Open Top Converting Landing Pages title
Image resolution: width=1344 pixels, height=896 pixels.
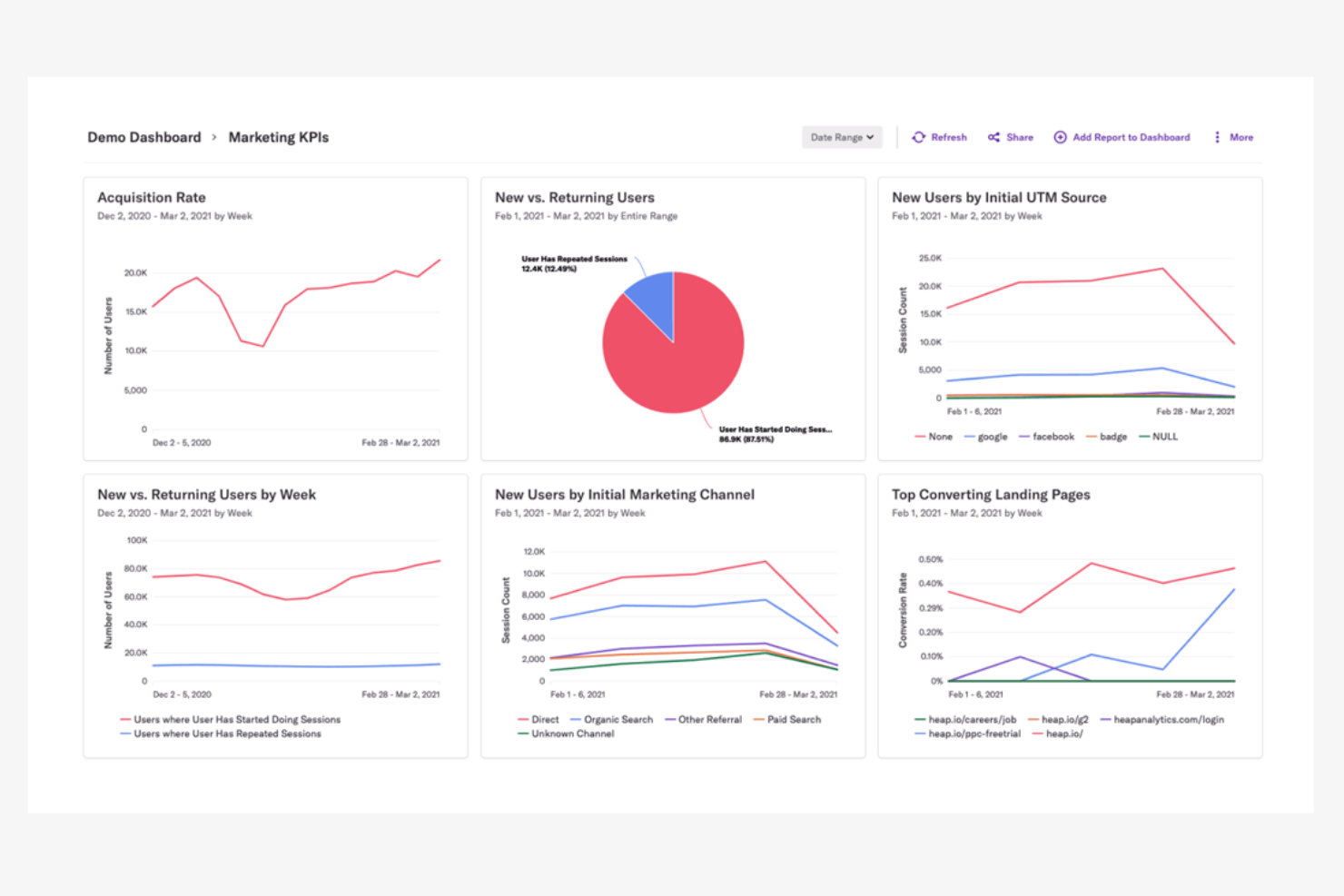point(991,495)
